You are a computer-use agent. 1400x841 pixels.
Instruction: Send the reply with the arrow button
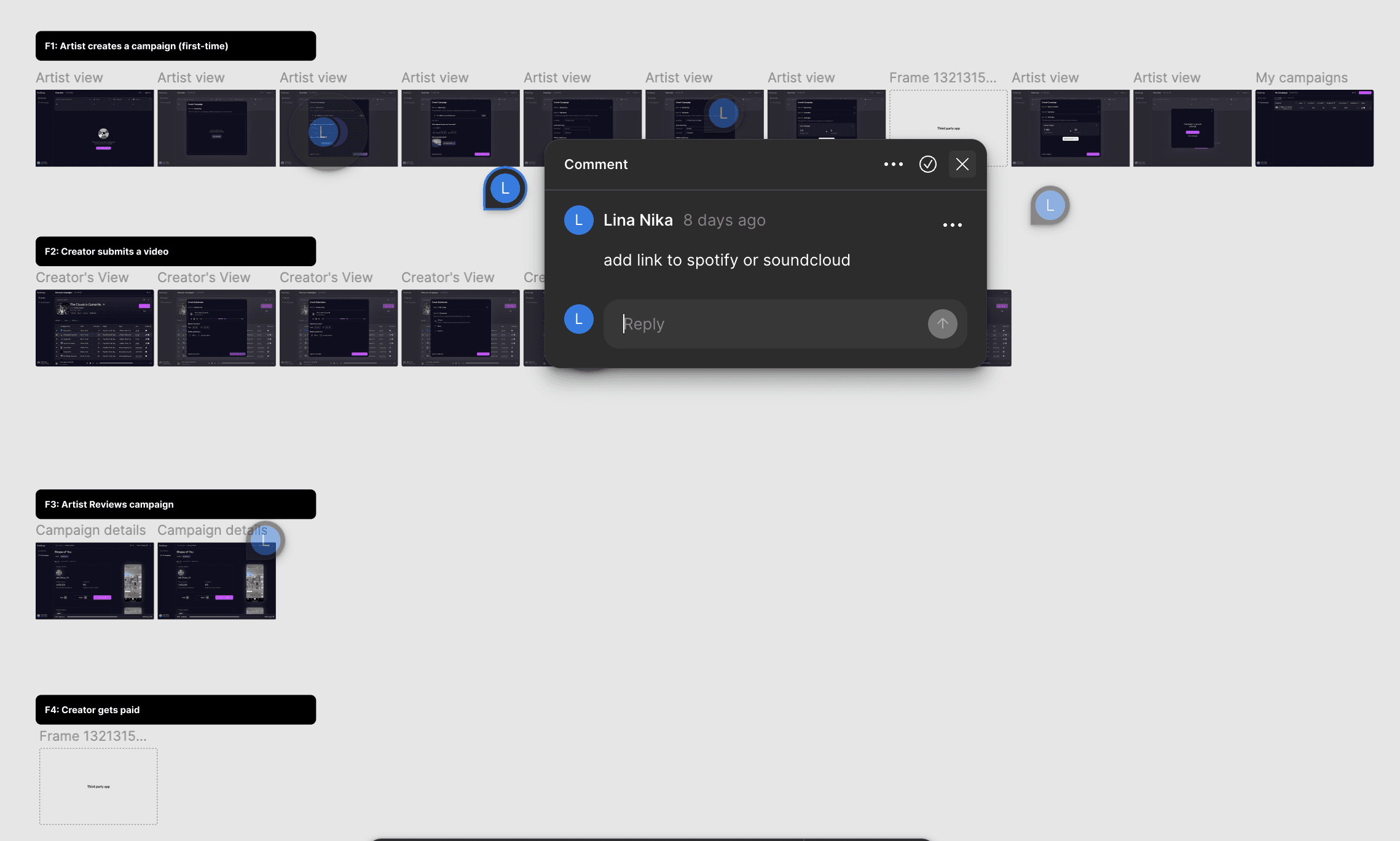(942, 323)
